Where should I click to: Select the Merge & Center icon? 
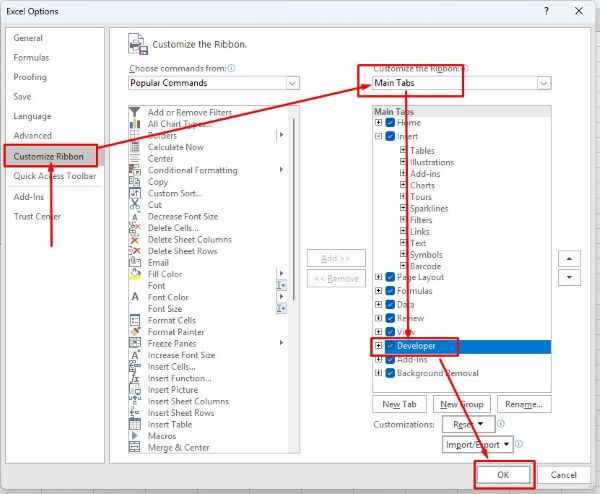point(135,447)
